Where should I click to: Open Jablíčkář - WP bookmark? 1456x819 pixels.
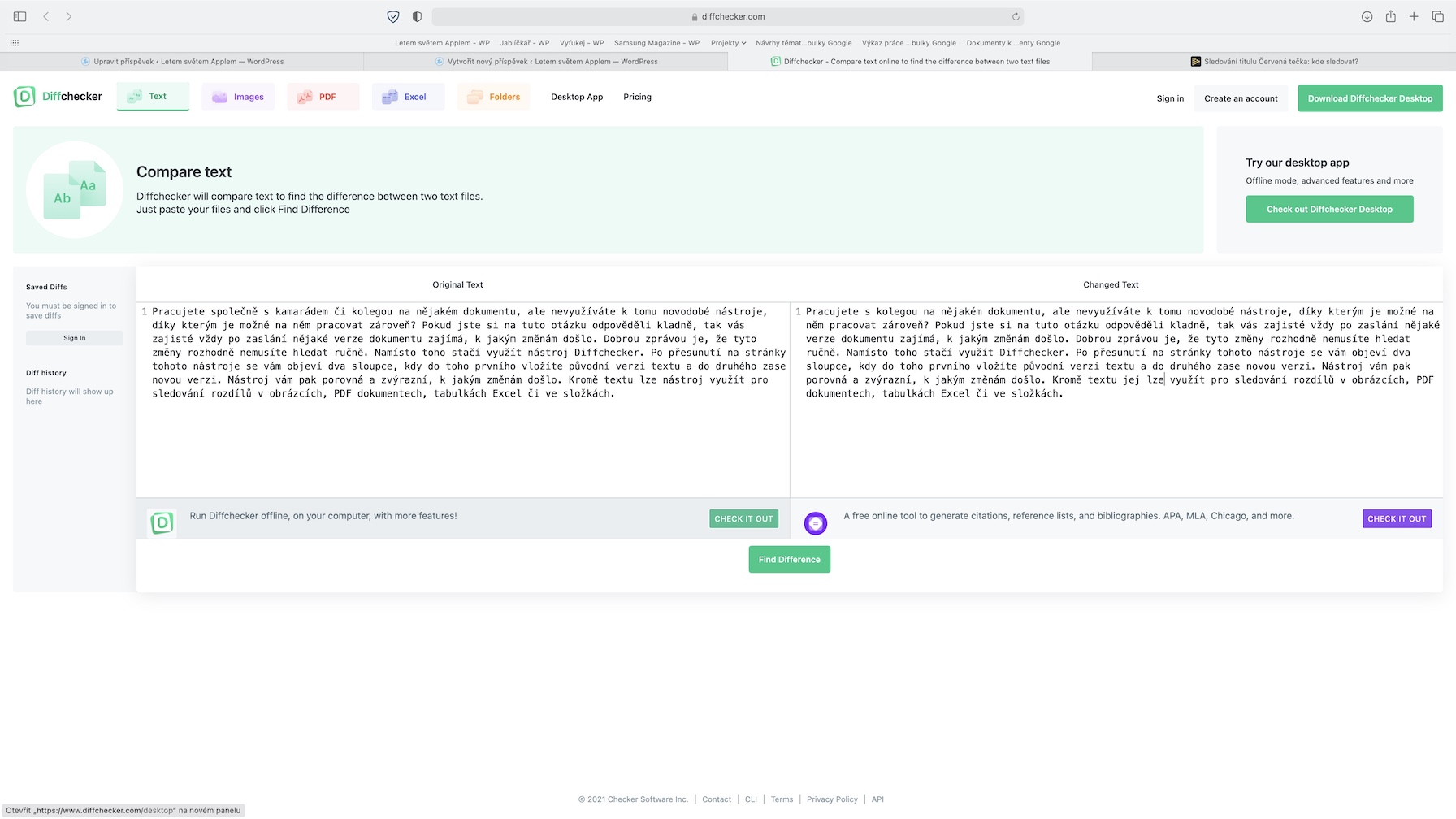(525, 43)
